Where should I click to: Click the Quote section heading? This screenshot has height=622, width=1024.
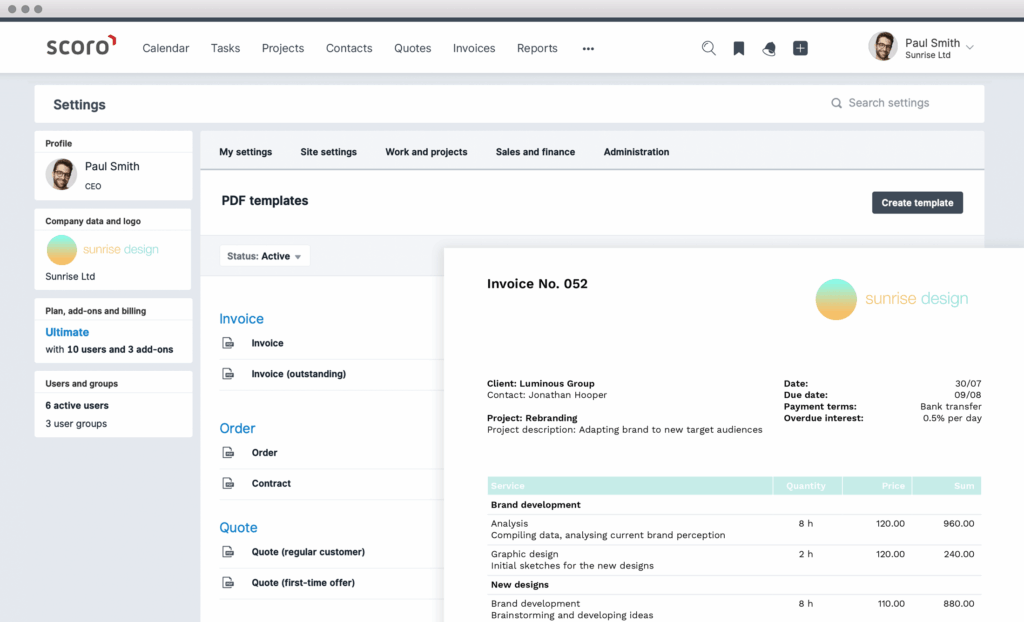238,528
